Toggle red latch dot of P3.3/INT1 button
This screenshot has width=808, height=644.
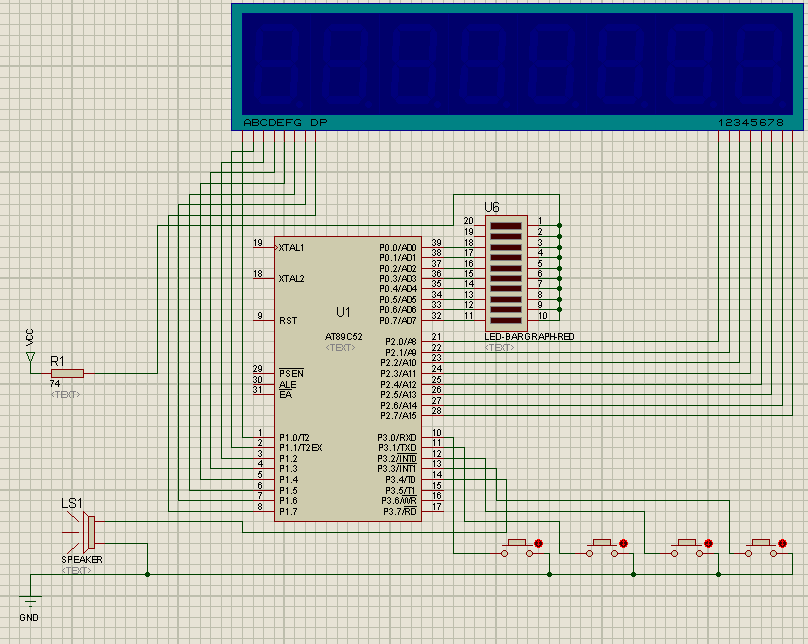tap(783, 543)
